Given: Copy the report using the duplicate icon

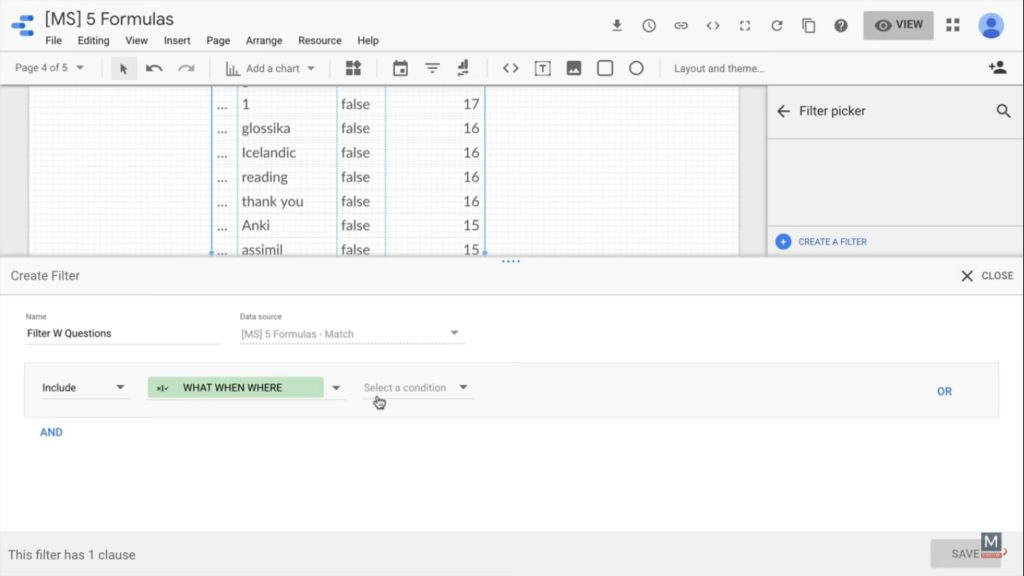Looking at the screenshot, I should click(808, 26).
